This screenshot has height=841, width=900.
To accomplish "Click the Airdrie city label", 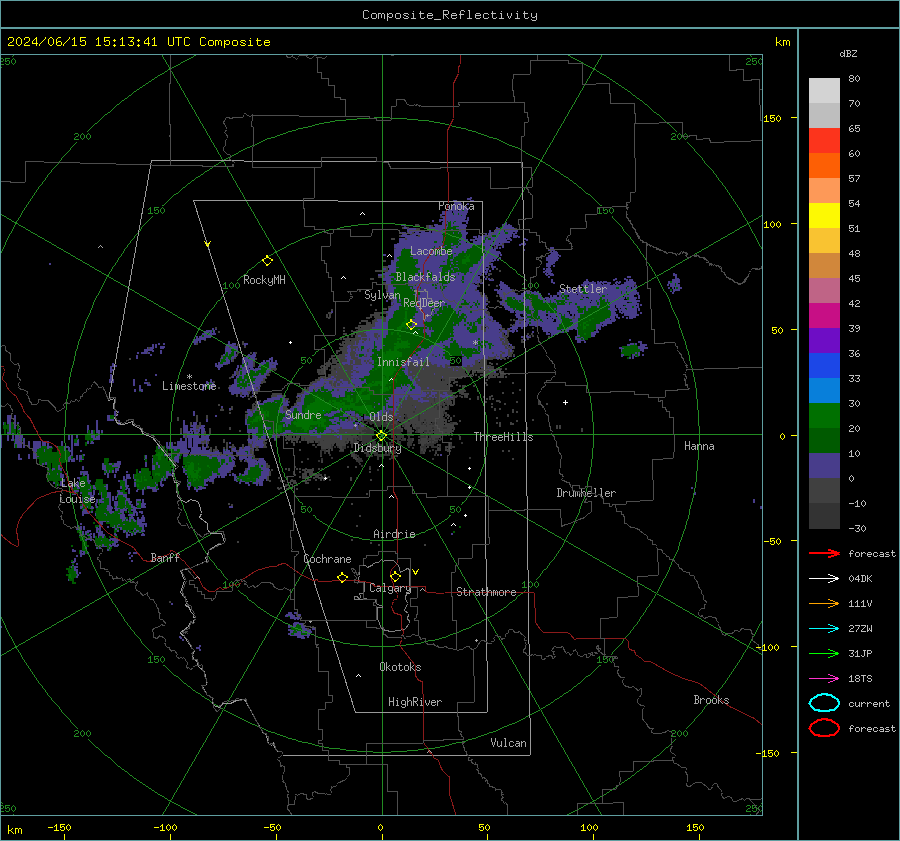I will click(394, 534).
